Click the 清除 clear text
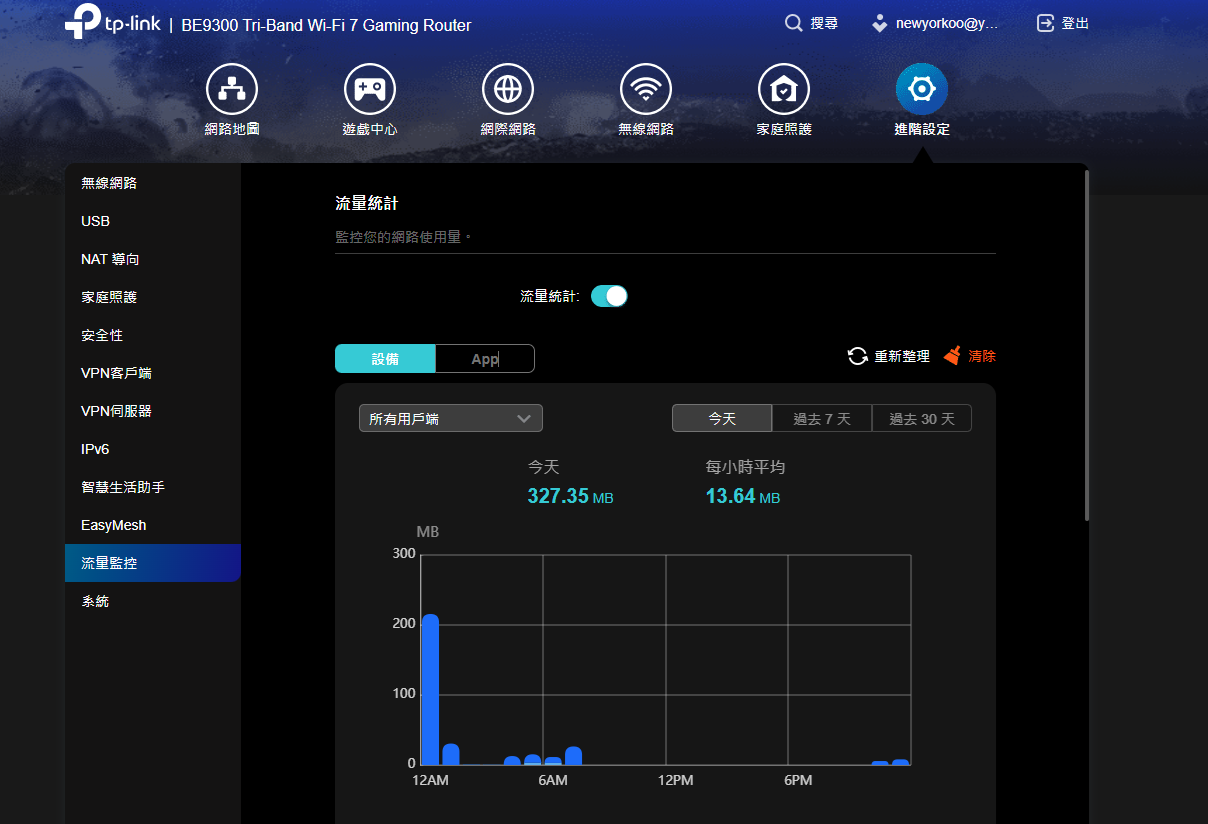The width and height of the screenshot is (1208, 824). pos(982,356)
